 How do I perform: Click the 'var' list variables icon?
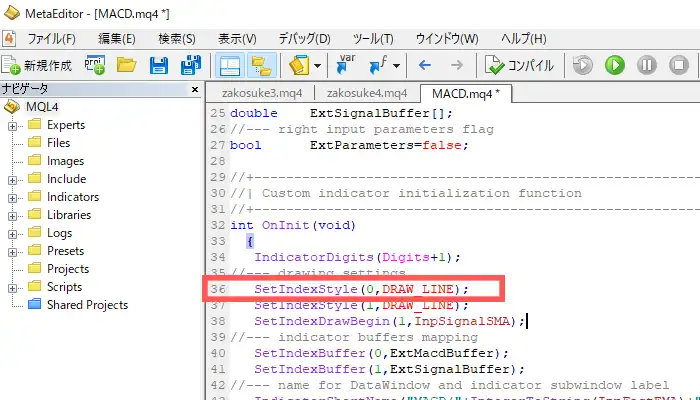click(x=346, y=64)
